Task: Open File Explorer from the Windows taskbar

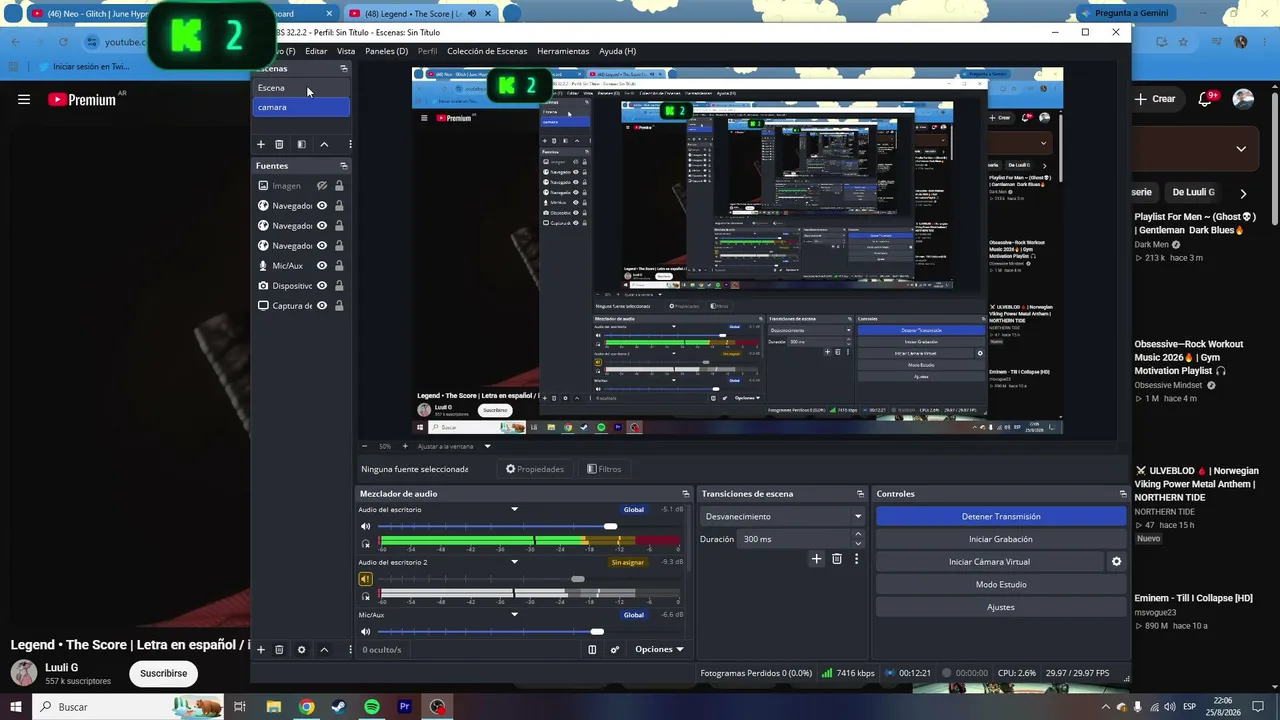Action: 273,707
